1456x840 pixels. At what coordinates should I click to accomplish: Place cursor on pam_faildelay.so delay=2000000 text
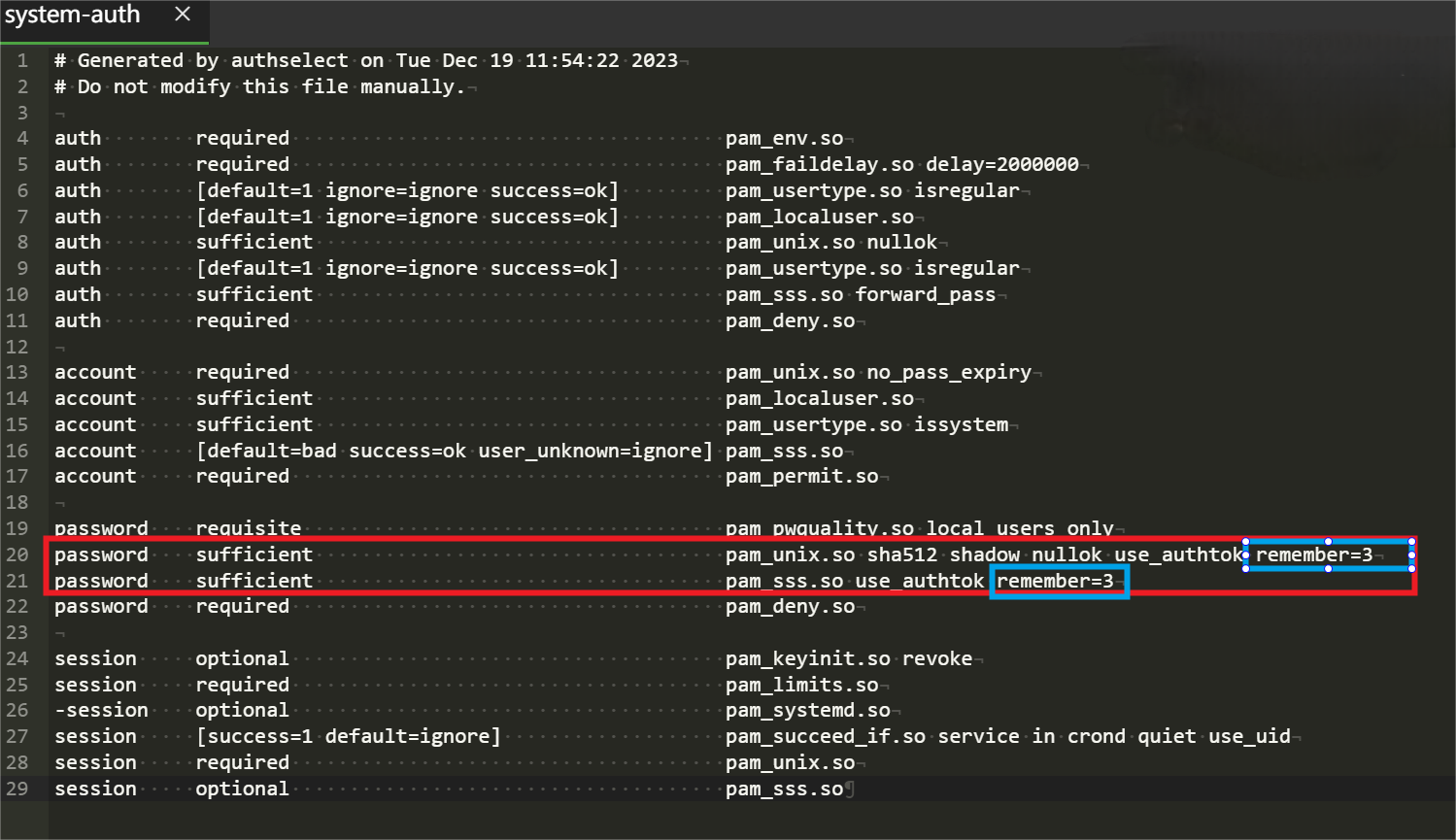click(901, 164)
